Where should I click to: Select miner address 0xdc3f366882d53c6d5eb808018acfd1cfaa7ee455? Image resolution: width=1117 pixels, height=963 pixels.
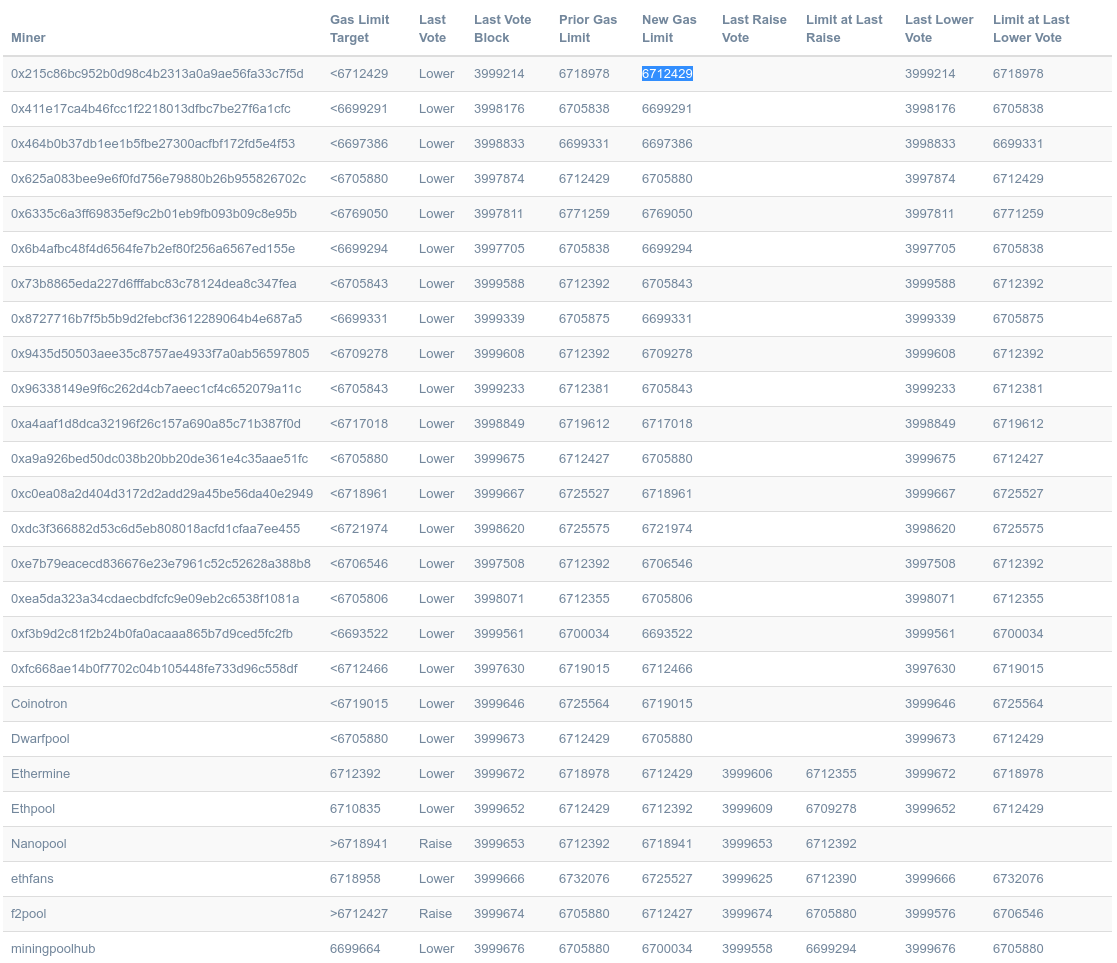(155, 528)
